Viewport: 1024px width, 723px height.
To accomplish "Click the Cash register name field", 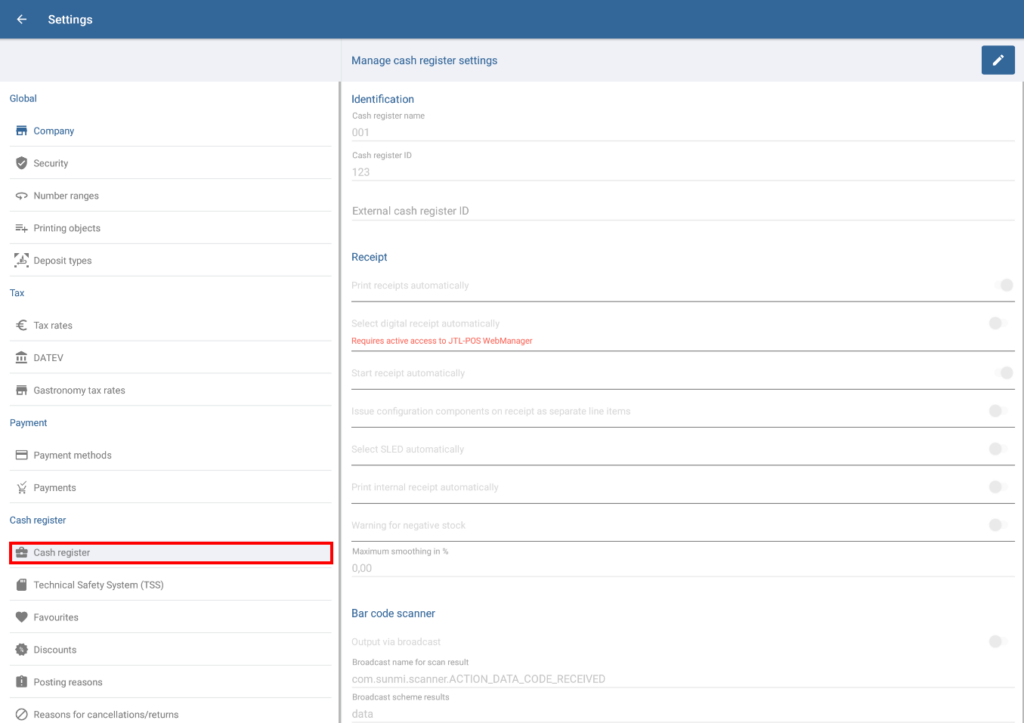I will [682, 131].
